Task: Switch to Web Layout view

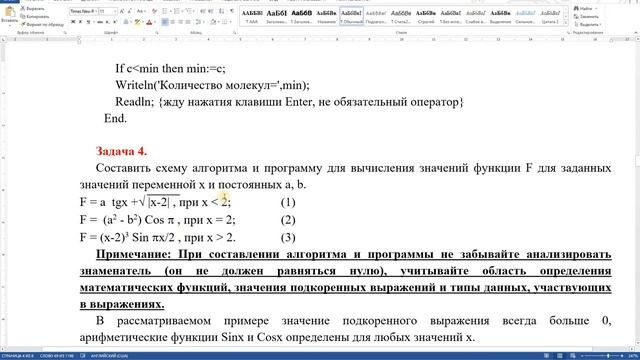Action: coord(573,356)
